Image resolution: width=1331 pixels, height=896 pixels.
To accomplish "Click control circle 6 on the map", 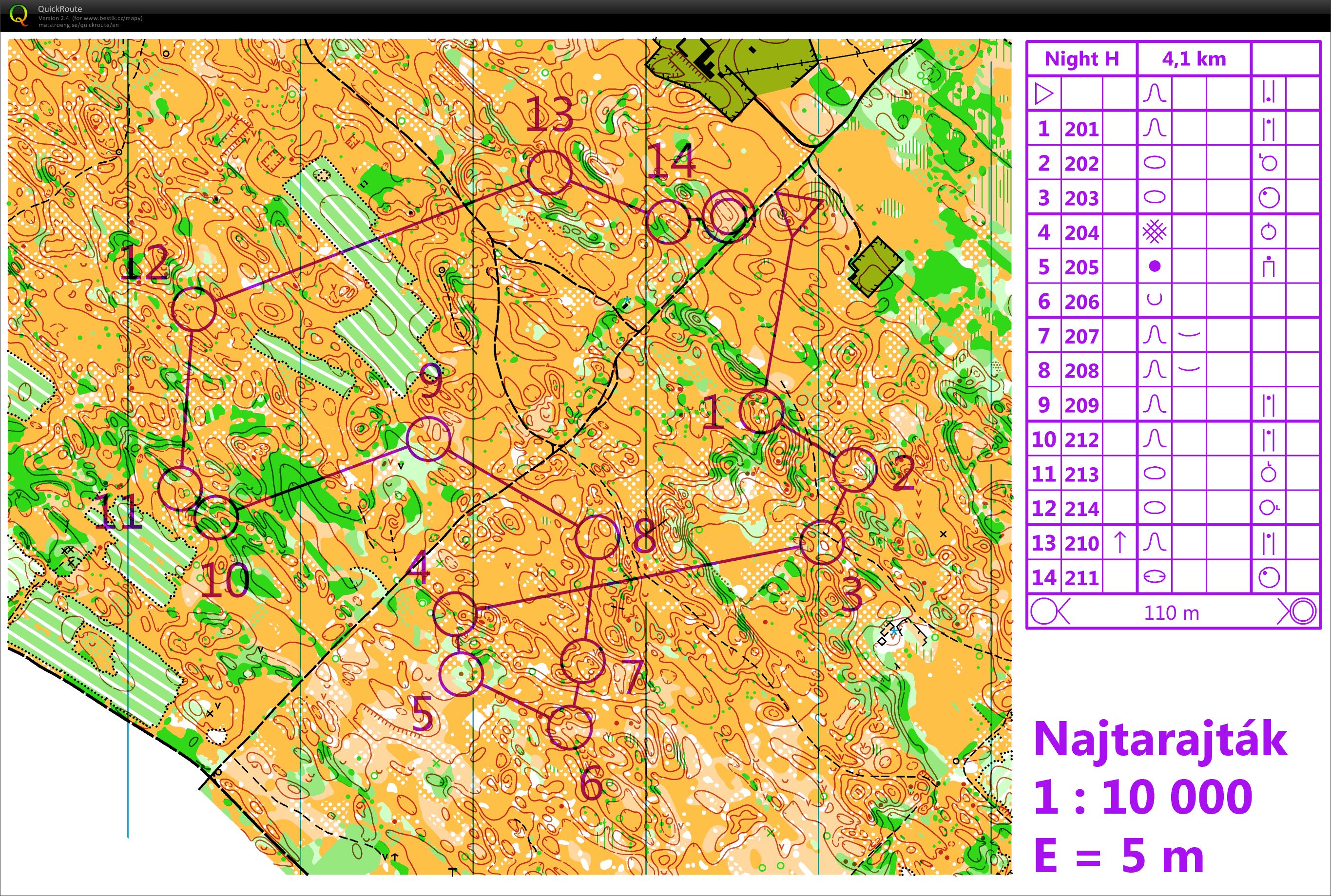I will 569,727.
